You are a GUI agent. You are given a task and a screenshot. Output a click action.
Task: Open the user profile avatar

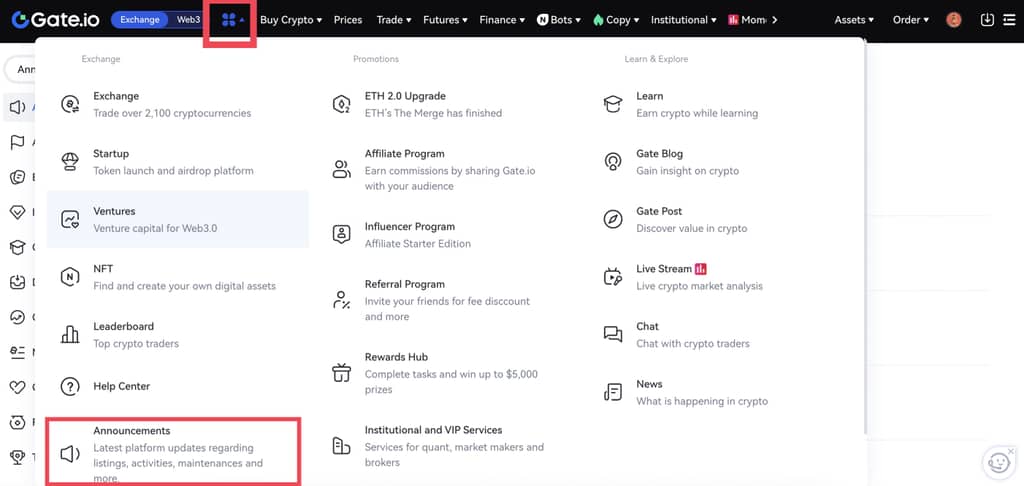point(953,19)
